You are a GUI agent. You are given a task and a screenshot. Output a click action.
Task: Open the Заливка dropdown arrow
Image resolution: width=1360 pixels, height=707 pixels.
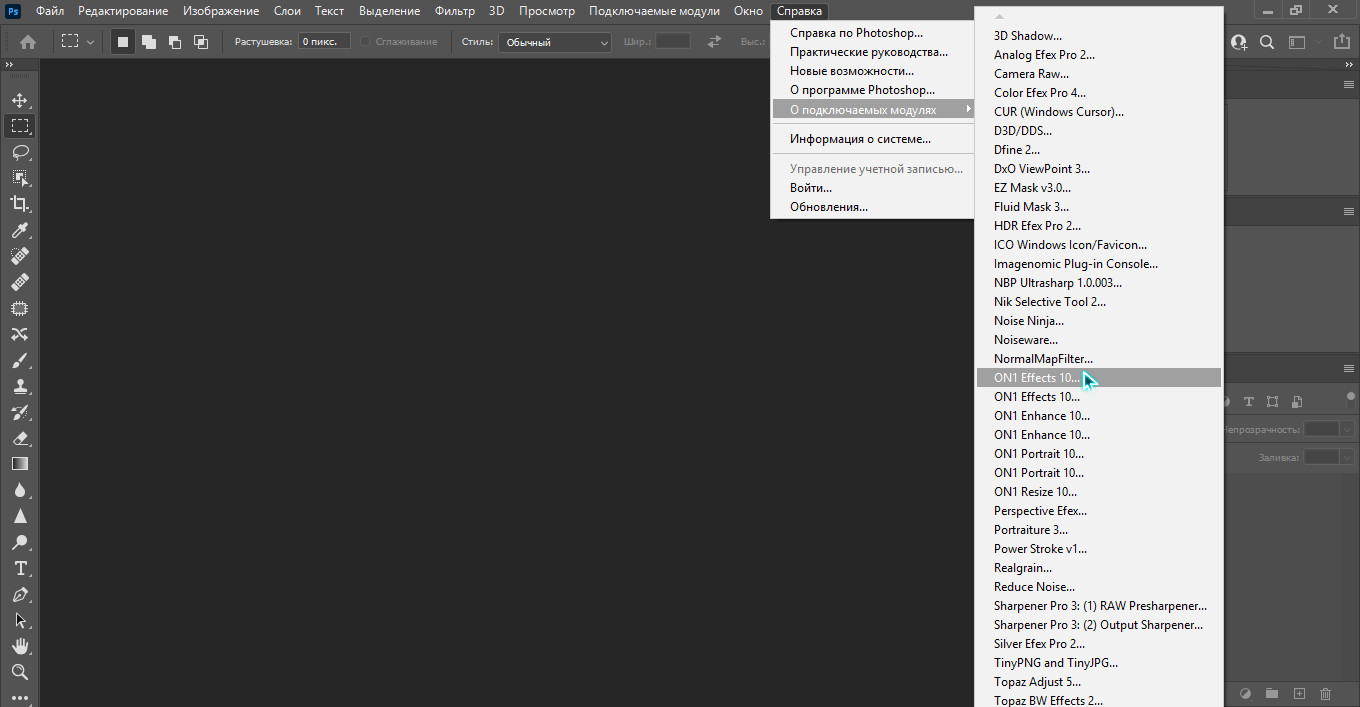pyautogui.click(x=1346, y=457)
